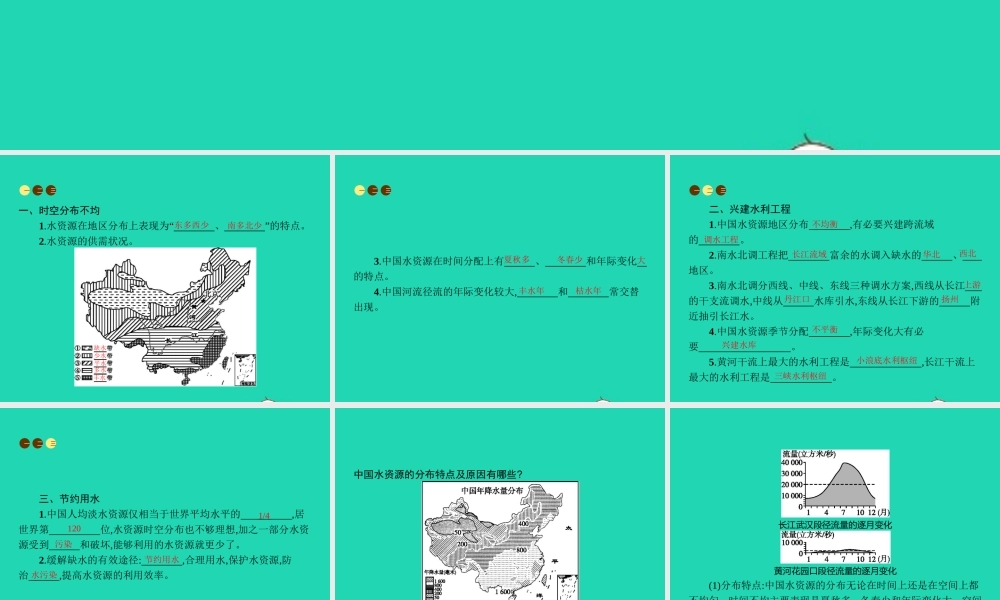Click the yellow 一 dot above 一、时空分布不均
The height and width of the screenshot is (600, 1000).
pos(25,190)
